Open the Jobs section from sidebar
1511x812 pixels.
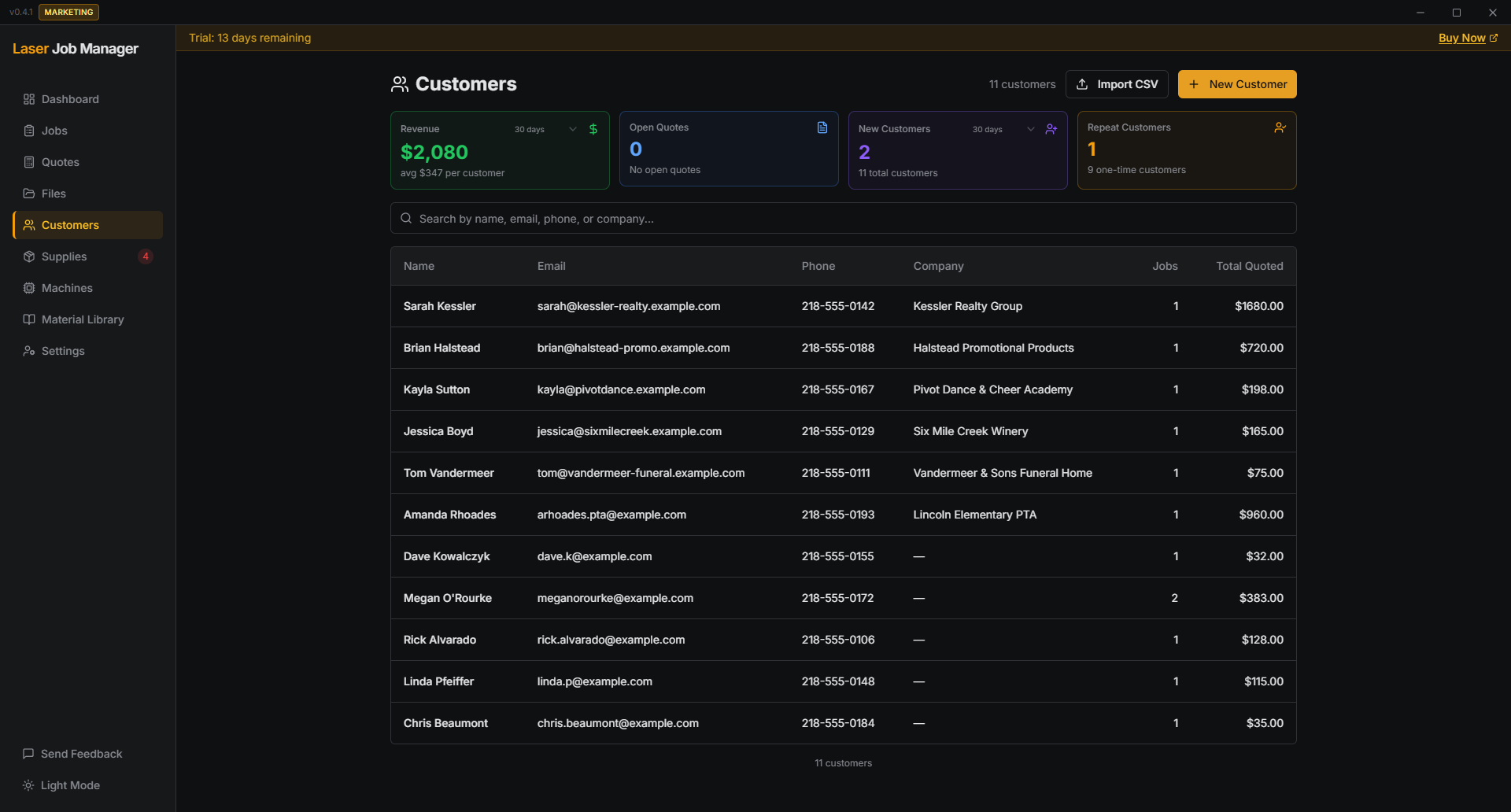pyautogui.click(x=54, y=131)
